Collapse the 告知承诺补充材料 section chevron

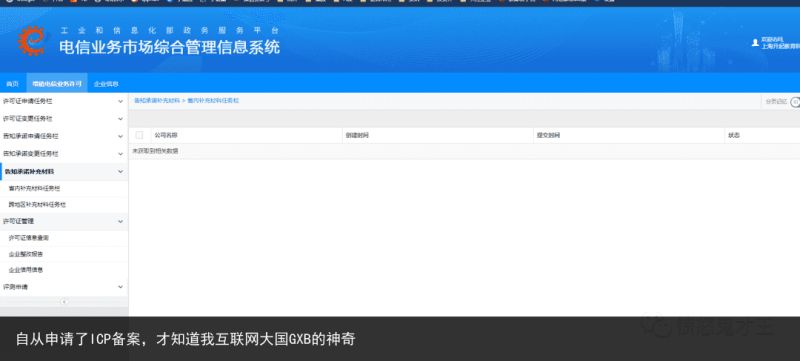tap(120, 172)
